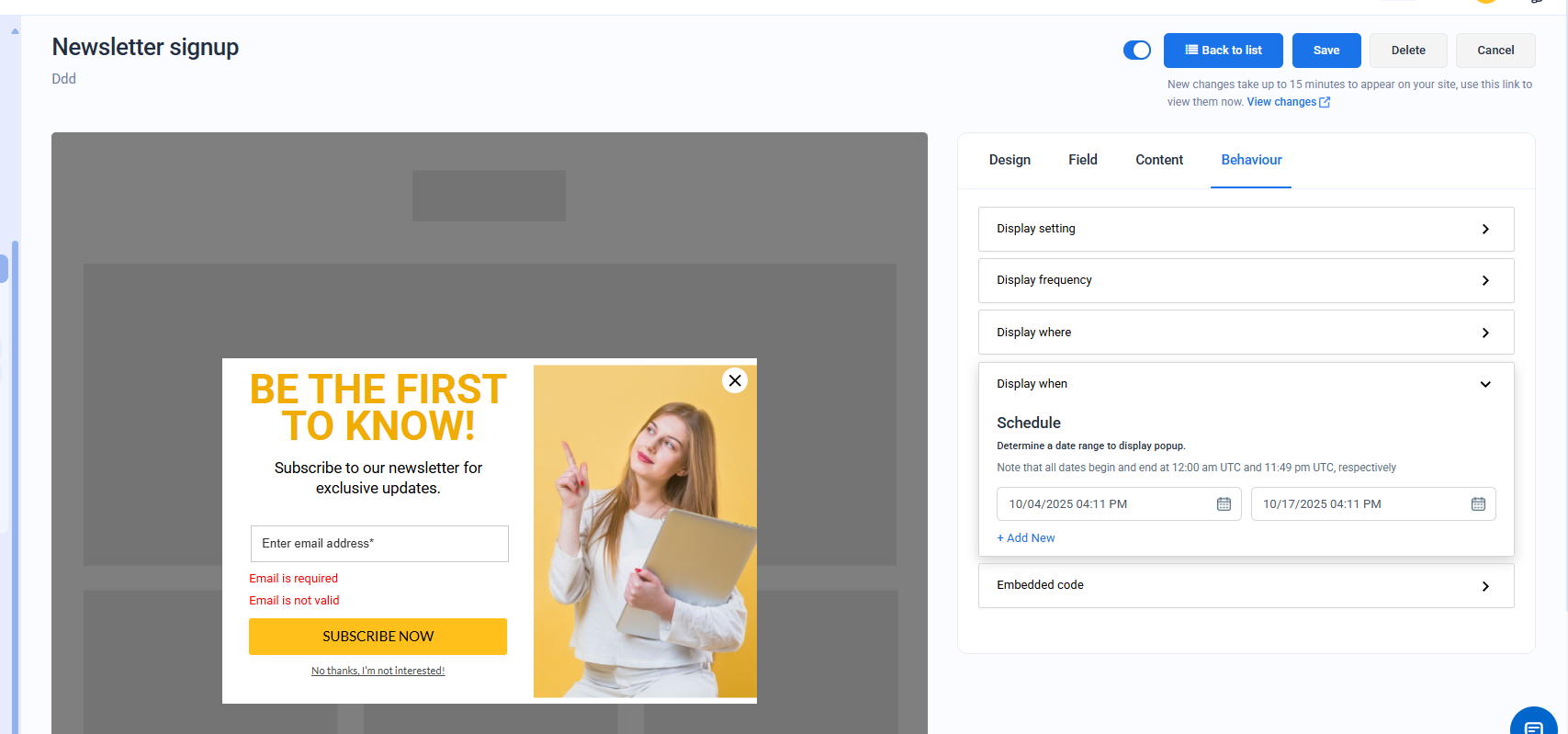
Task: Close the newsletter popup preview with X icon
Action: click(x=735, y=380)
